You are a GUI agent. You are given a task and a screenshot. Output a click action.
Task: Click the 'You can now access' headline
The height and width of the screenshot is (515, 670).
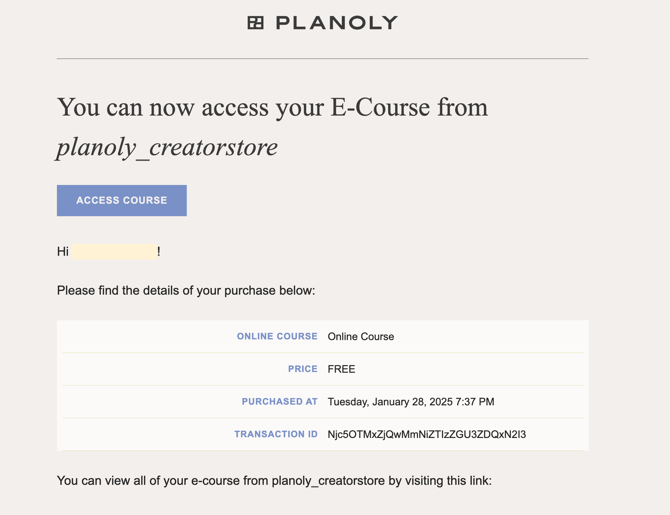pyautogui.click(x=190, y=107)
